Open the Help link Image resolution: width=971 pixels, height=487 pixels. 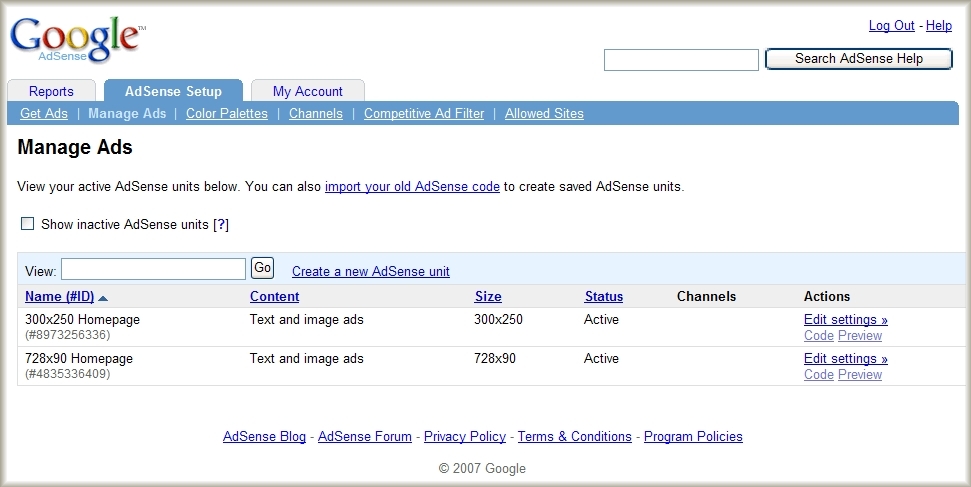(939, 25)
